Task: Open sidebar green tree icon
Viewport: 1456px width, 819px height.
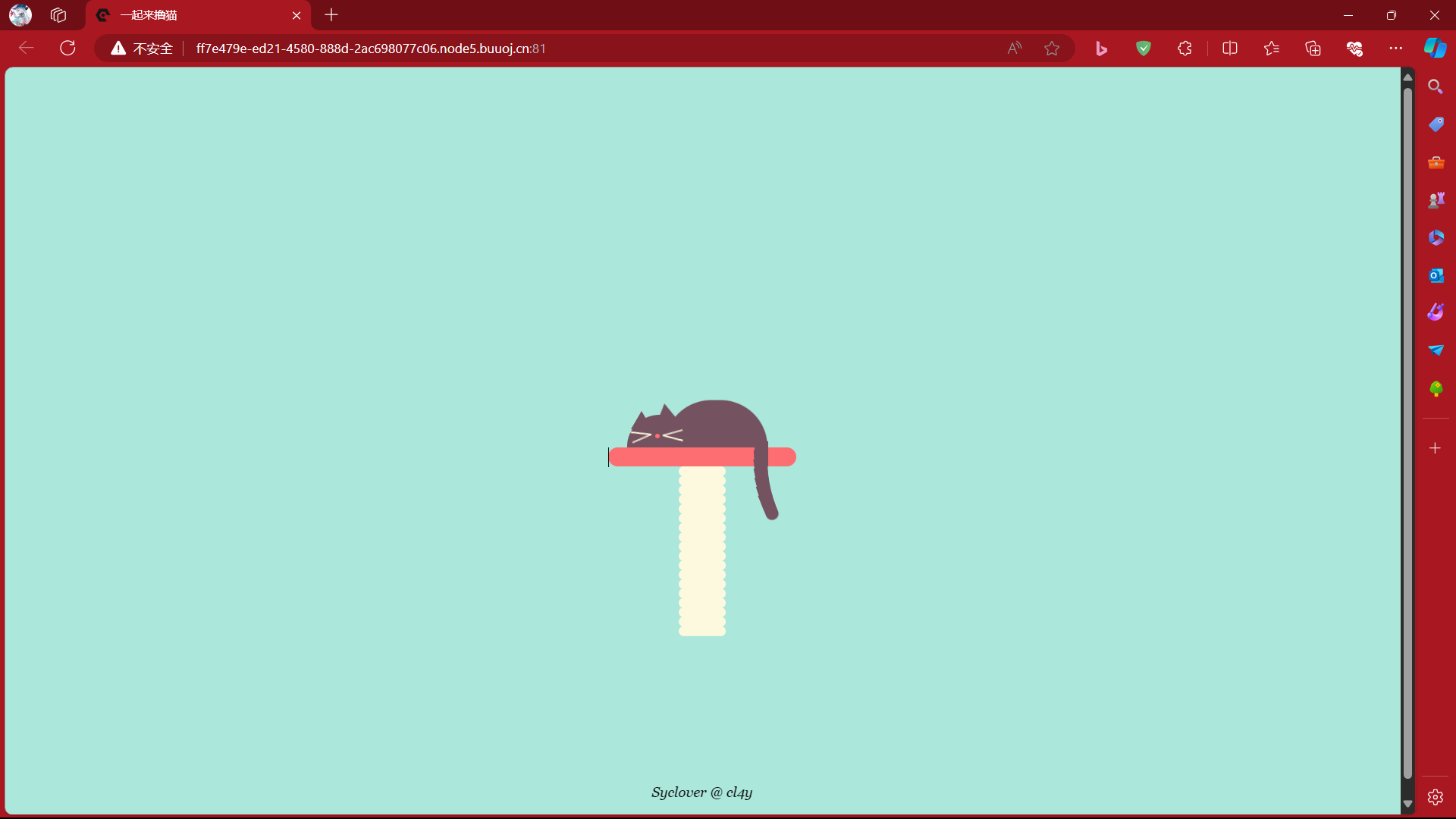Action: [x=1436, y=389]
